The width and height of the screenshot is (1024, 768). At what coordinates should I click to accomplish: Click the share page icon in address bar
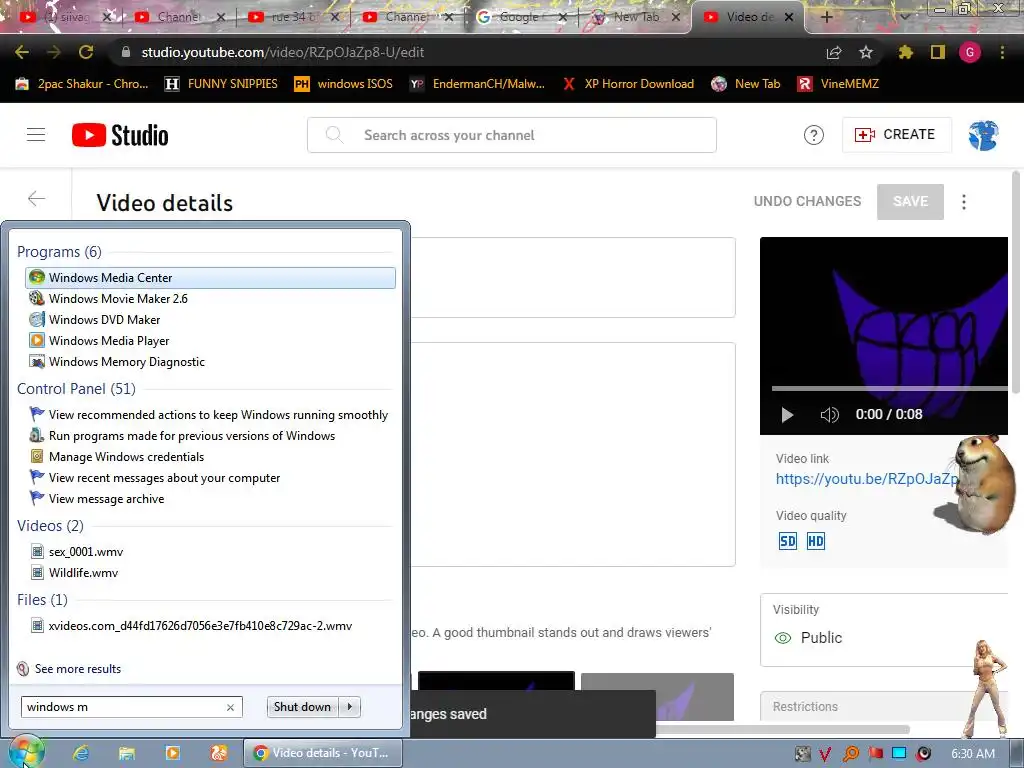834,52
